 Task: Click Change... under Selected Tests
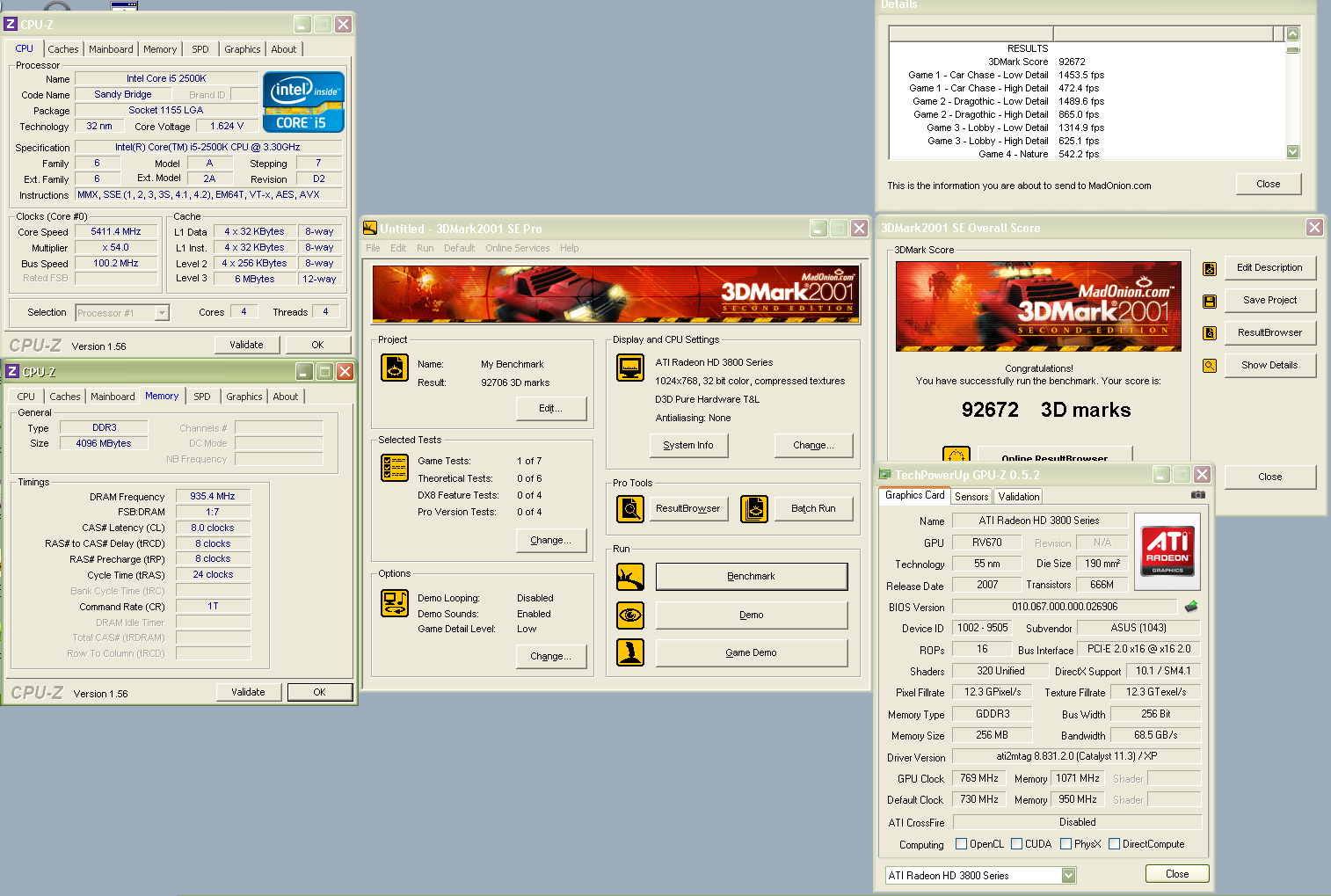(x=551, y=541)
